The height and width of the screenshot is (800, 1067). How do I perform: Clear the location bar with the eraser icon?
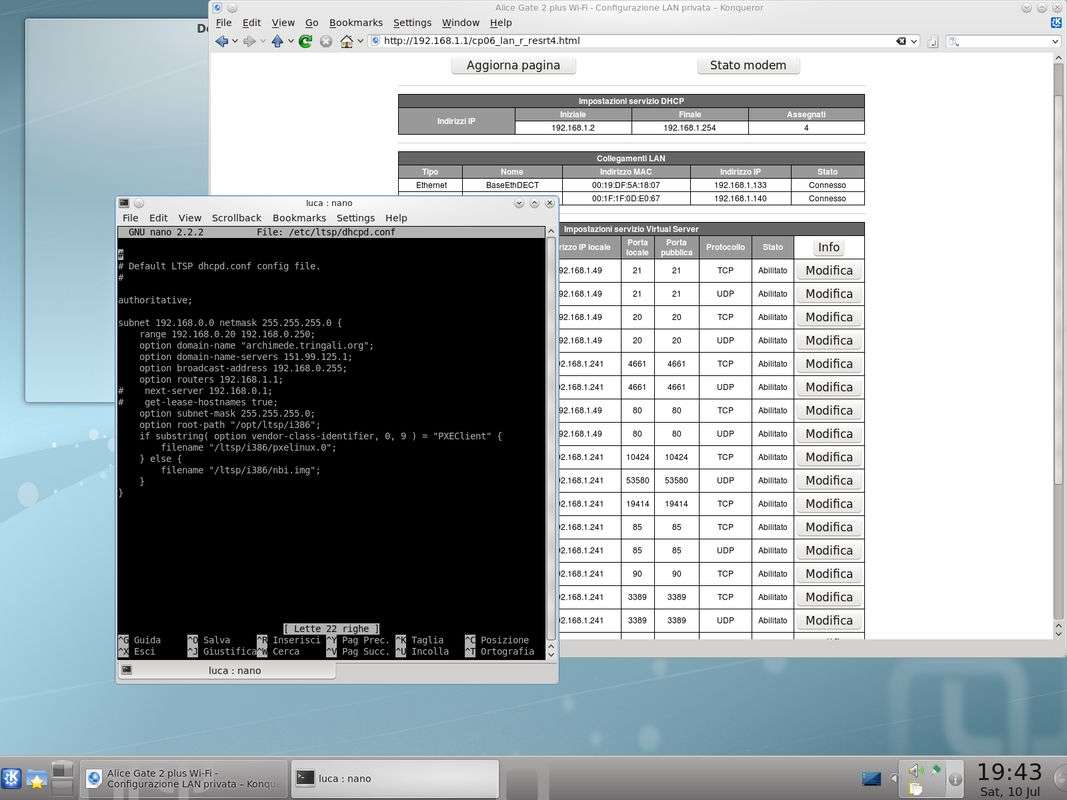[x=902, y=41]
